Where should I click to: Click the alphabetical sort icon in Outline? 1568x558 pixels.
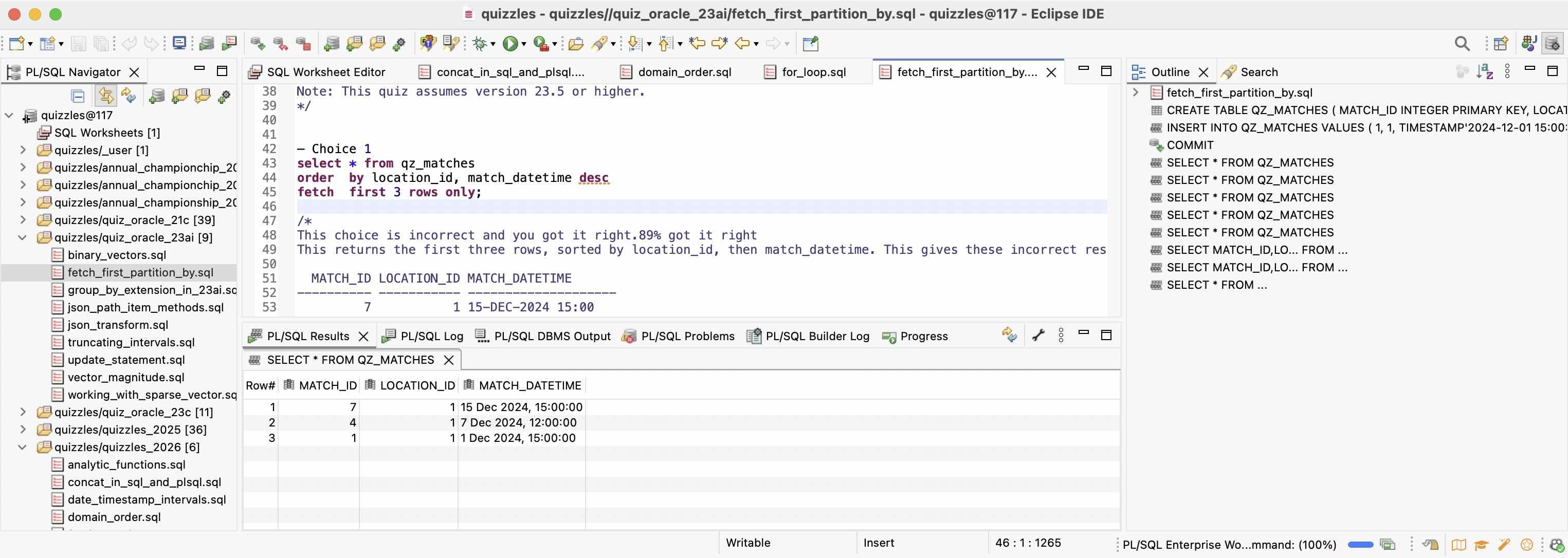[1485, 72]
